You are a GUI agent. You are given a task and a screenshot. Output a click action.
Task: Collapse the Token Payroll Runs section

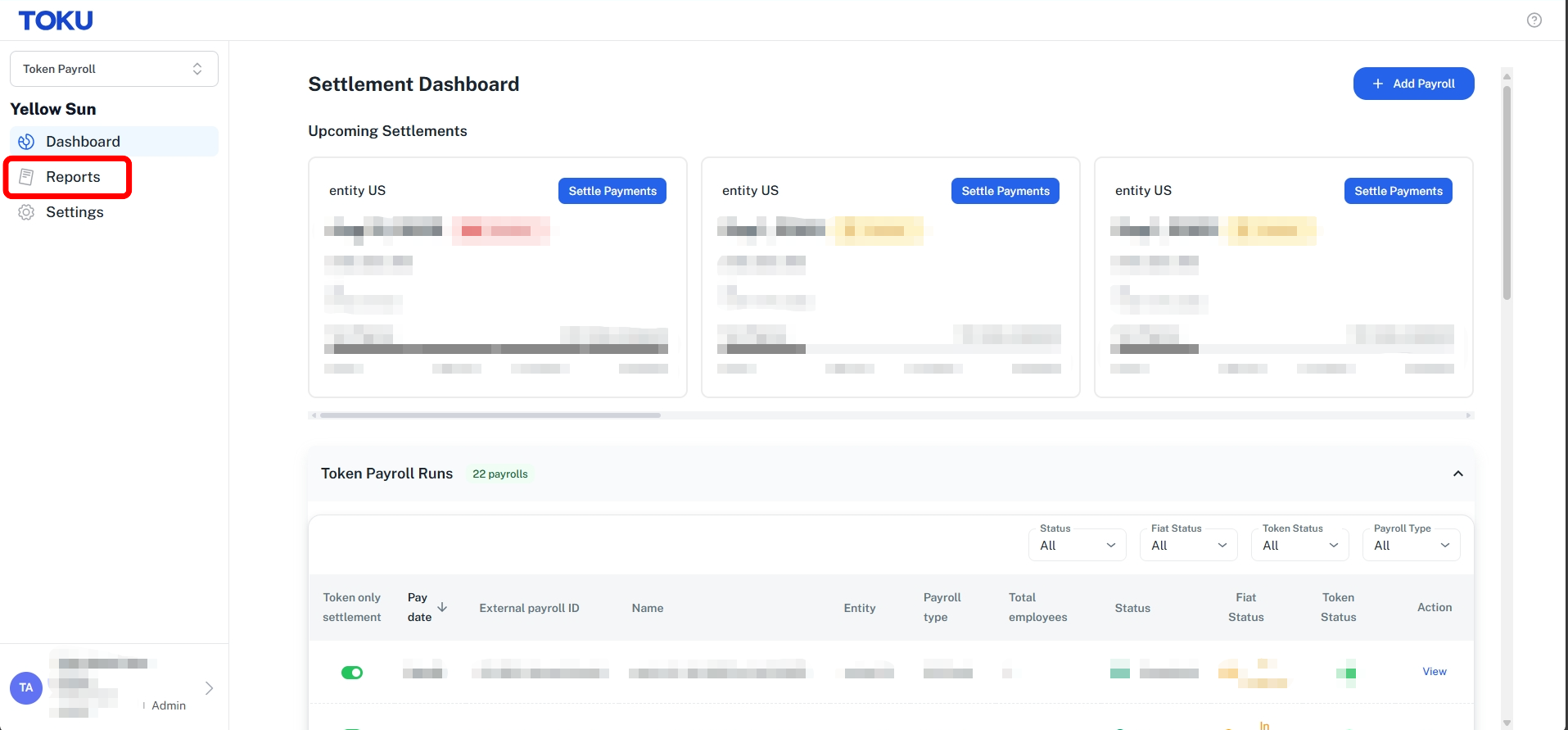pyautogui.click(x=1458, y=474)
